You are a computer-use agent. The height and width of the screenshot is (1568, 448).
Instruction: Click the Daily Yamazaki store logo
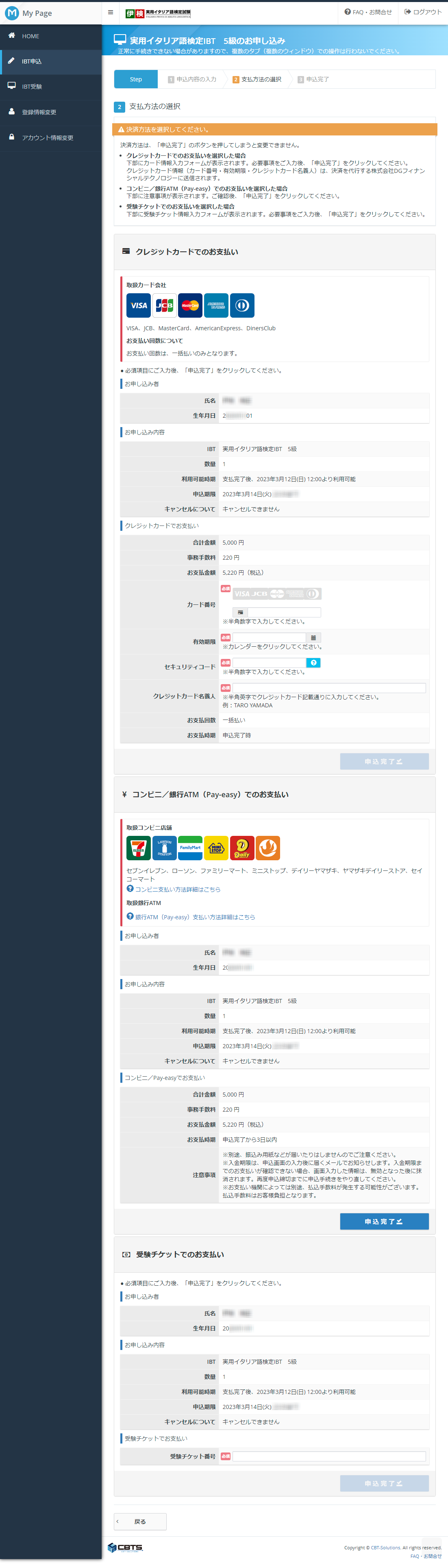pyautogui.click(x=241, y=848)
